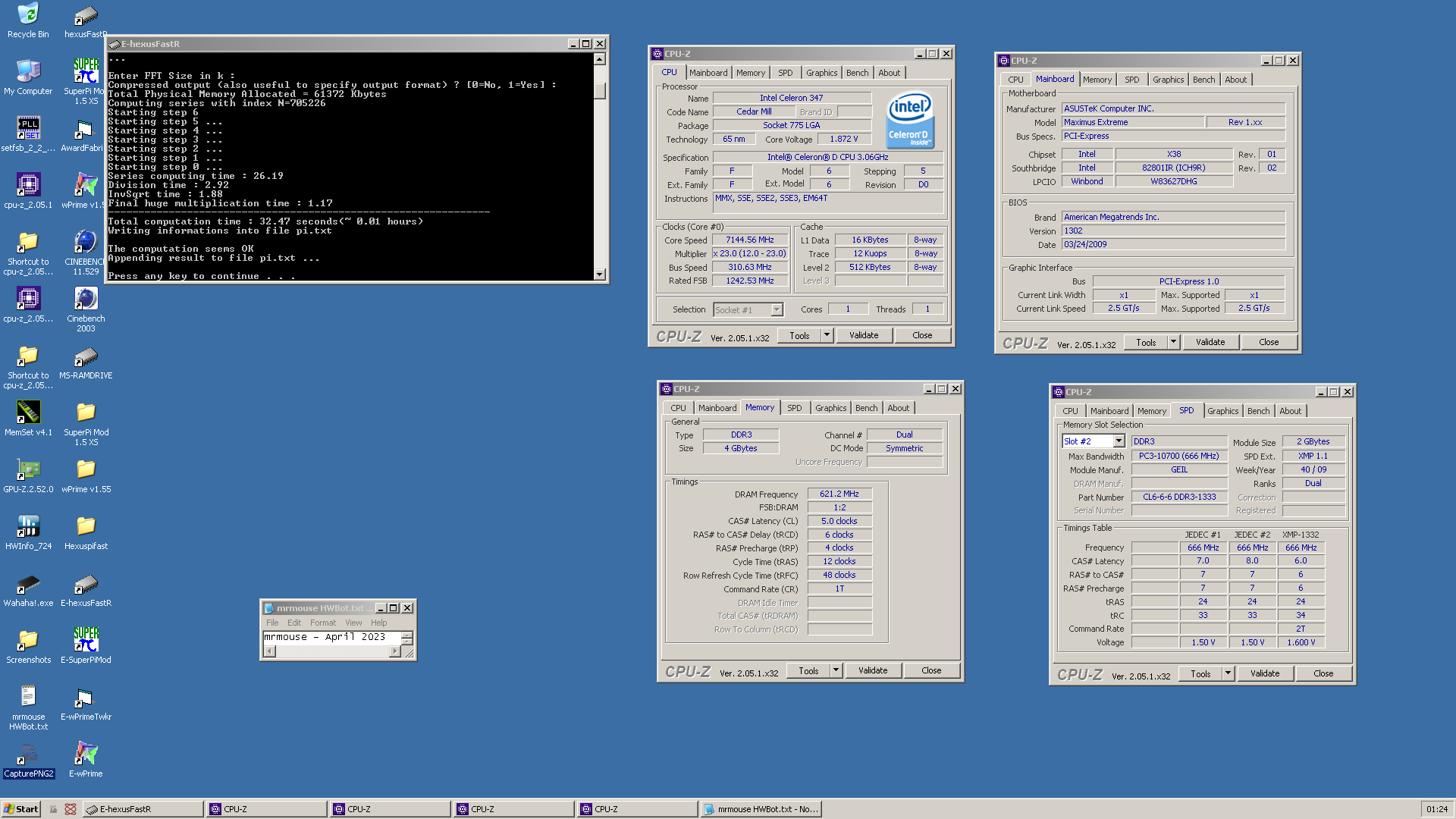The width and height of the screenshot is (1456, 819).
Task: Select Graphics tab in Mainboard window
Action: 1168,80
